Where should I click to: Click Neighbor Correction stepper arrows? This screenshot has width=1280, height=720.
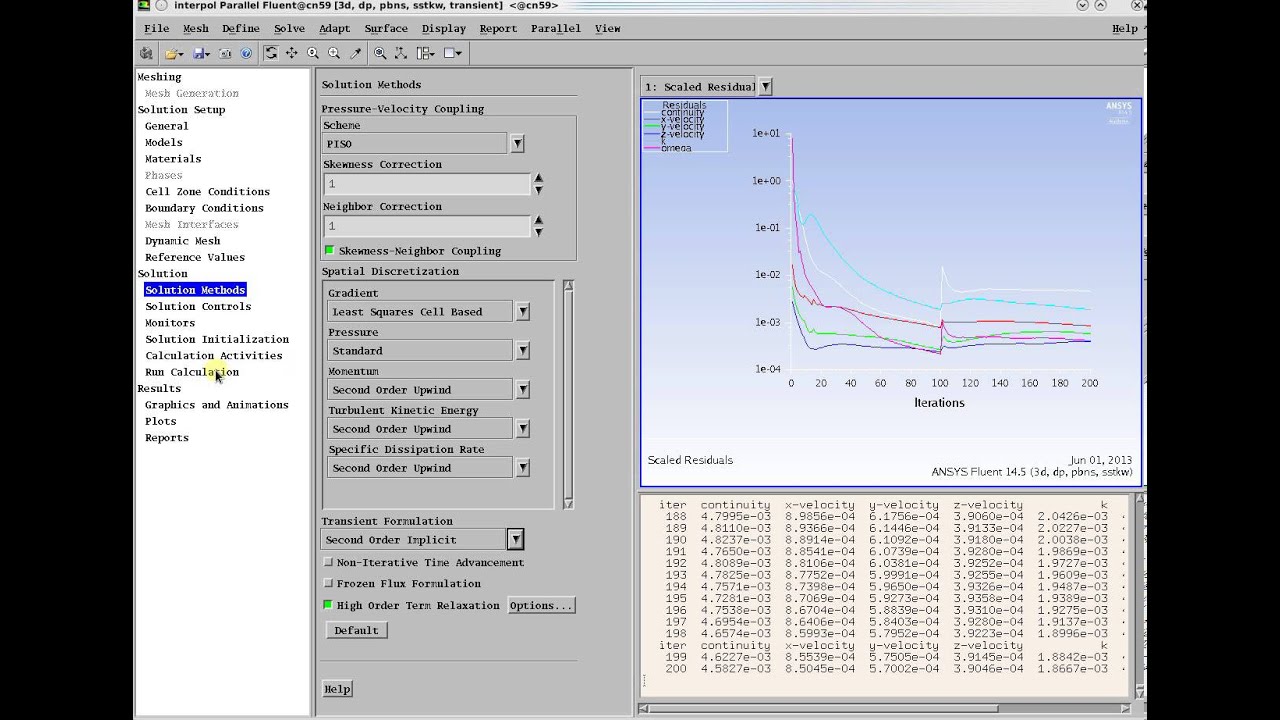(538, 226)
